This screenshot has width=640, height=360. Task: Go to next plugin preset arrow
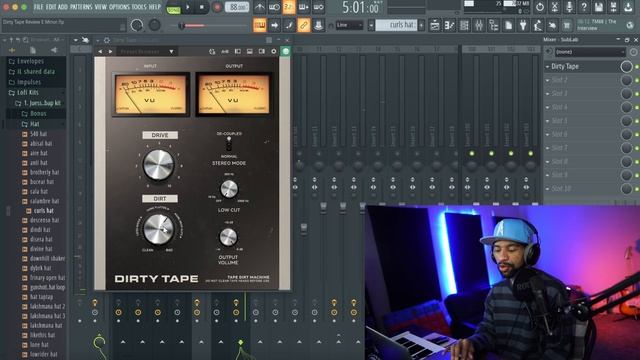point(110,52)
